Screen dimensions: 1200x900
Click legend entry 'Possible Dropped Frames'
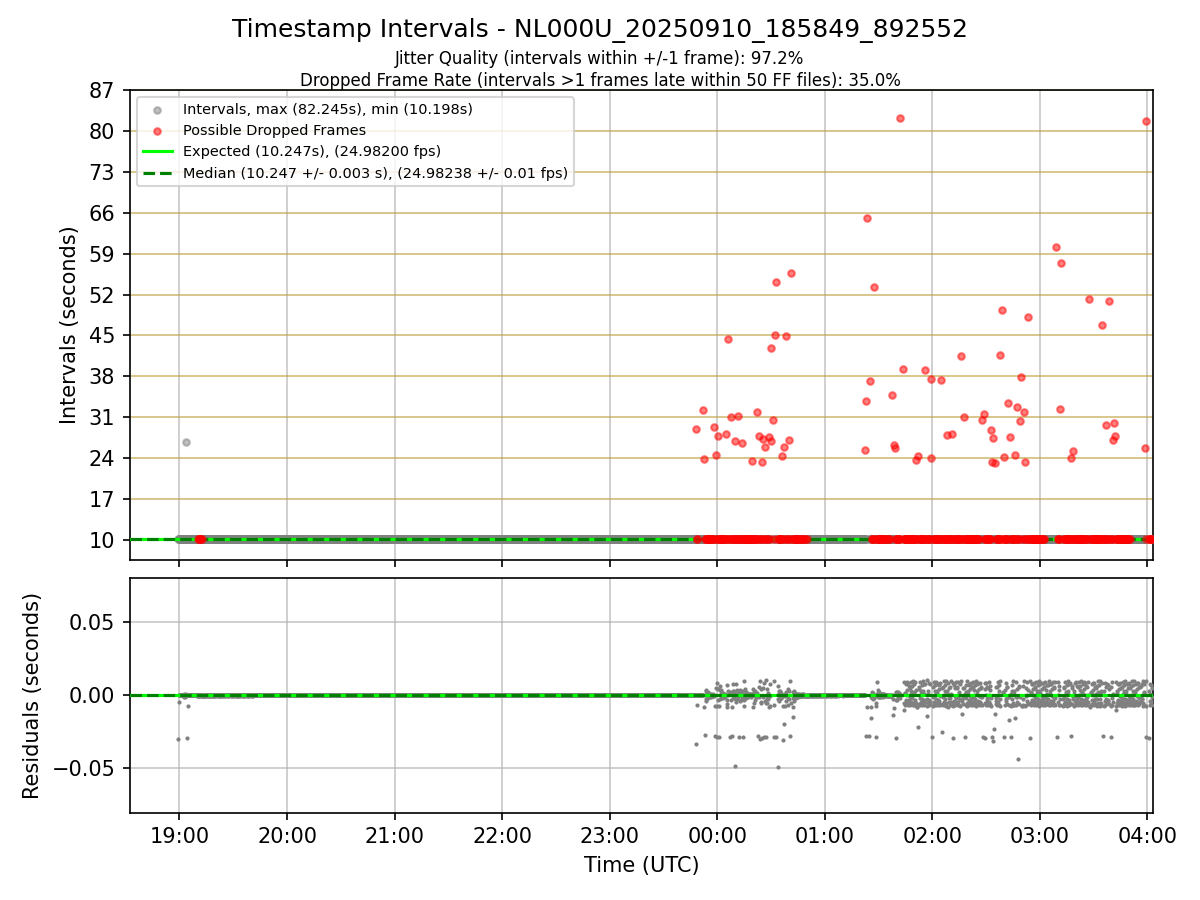pos(274,130)
